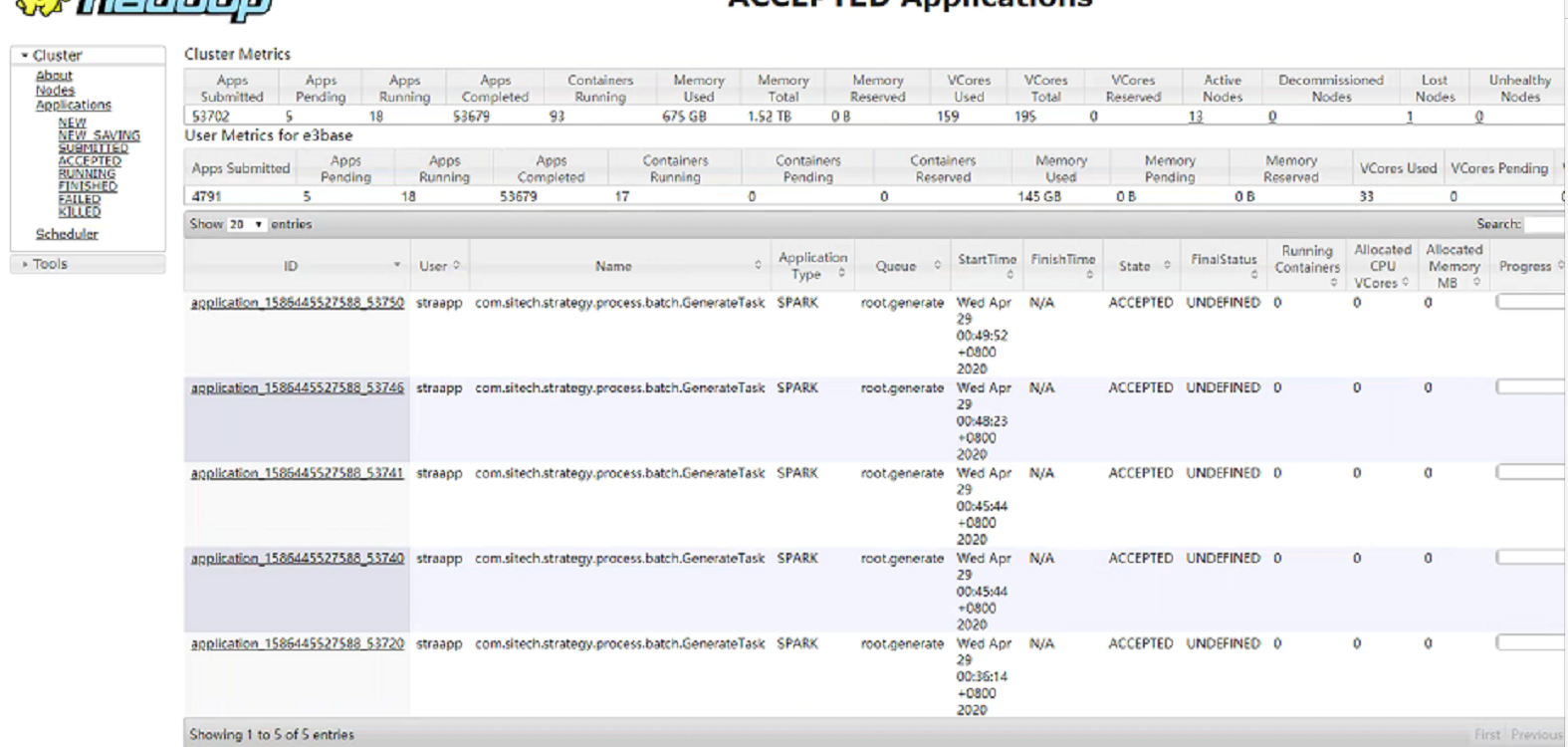Open the Nodes link in sidebar
The image size is (1568, 747).
click(55, 91)
